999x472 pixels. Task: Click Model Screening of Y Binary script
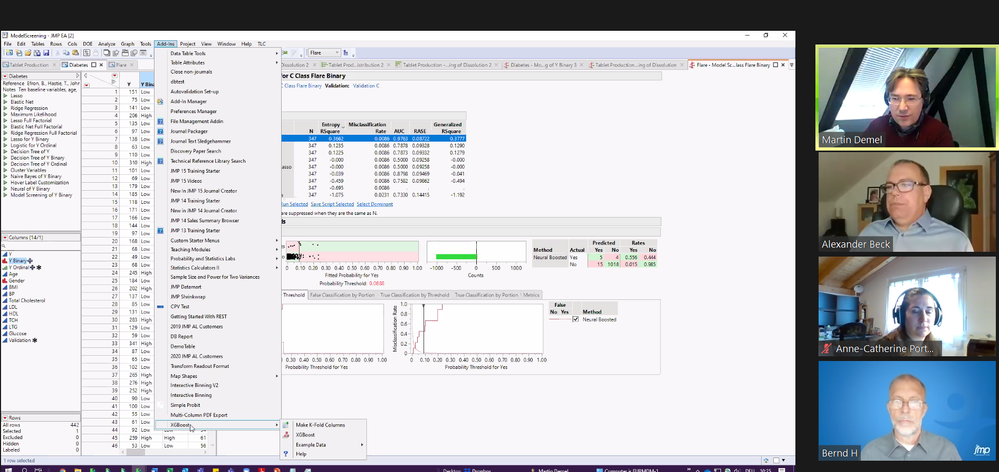coord(41,195)
